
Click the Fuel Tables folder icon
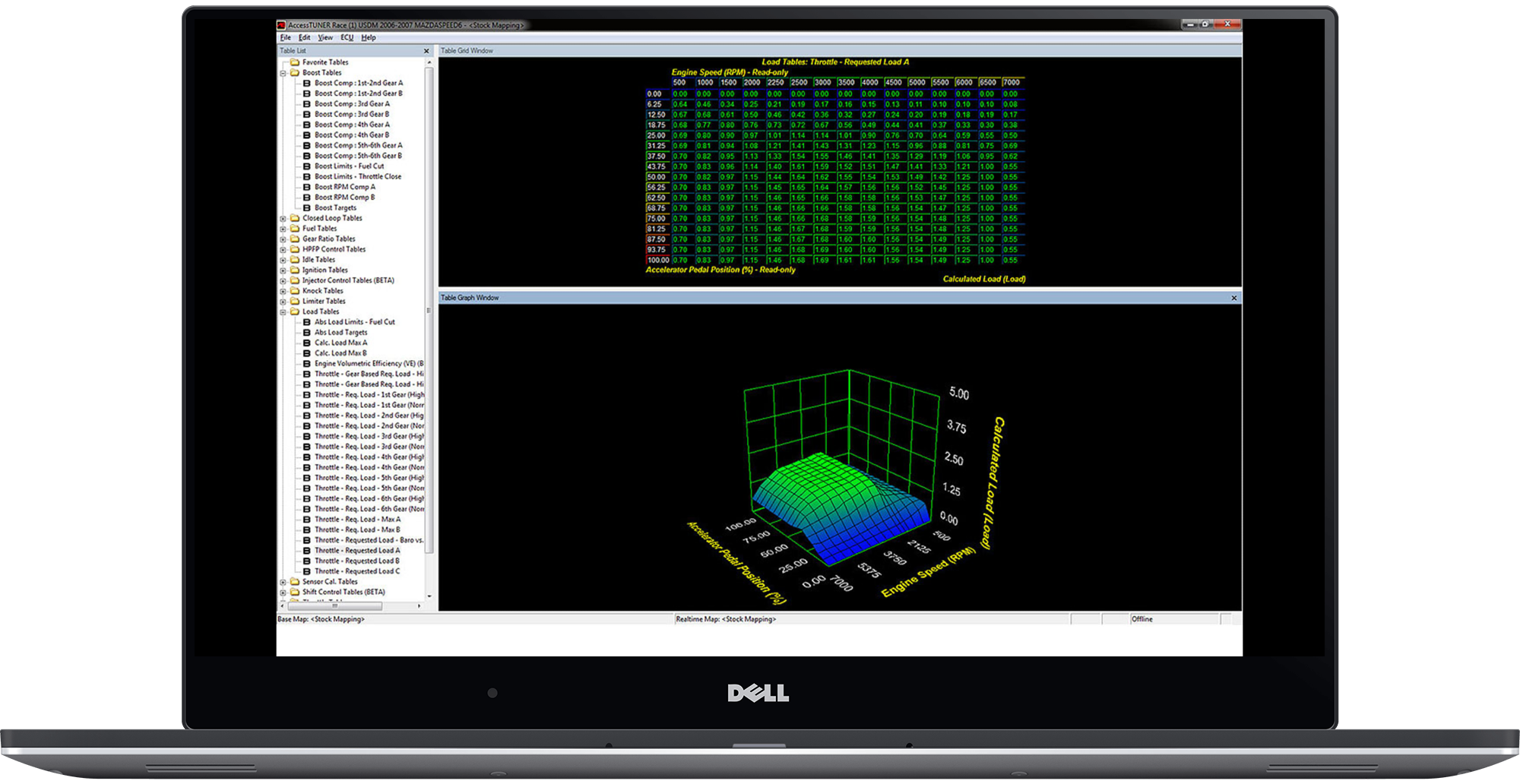coord(294,228)
